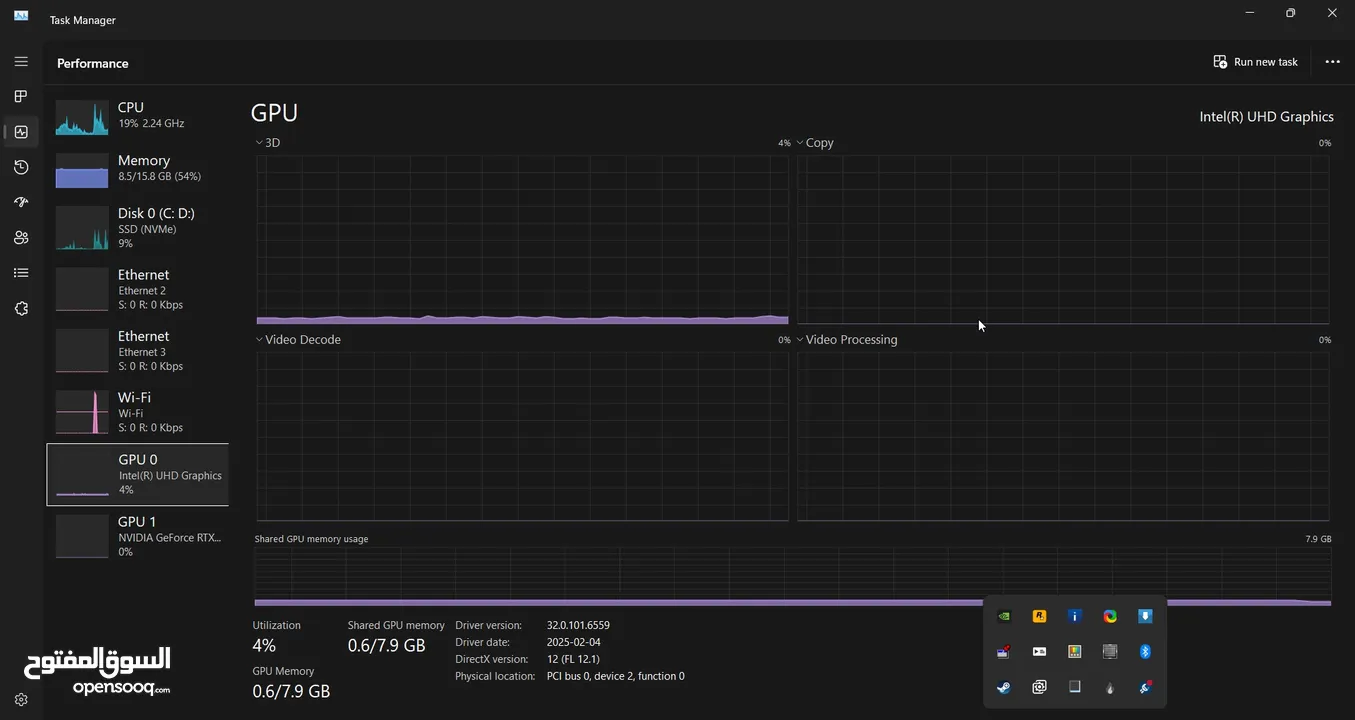
Task: Select the Wi-Fi performance item
Action: click(138, 412)
